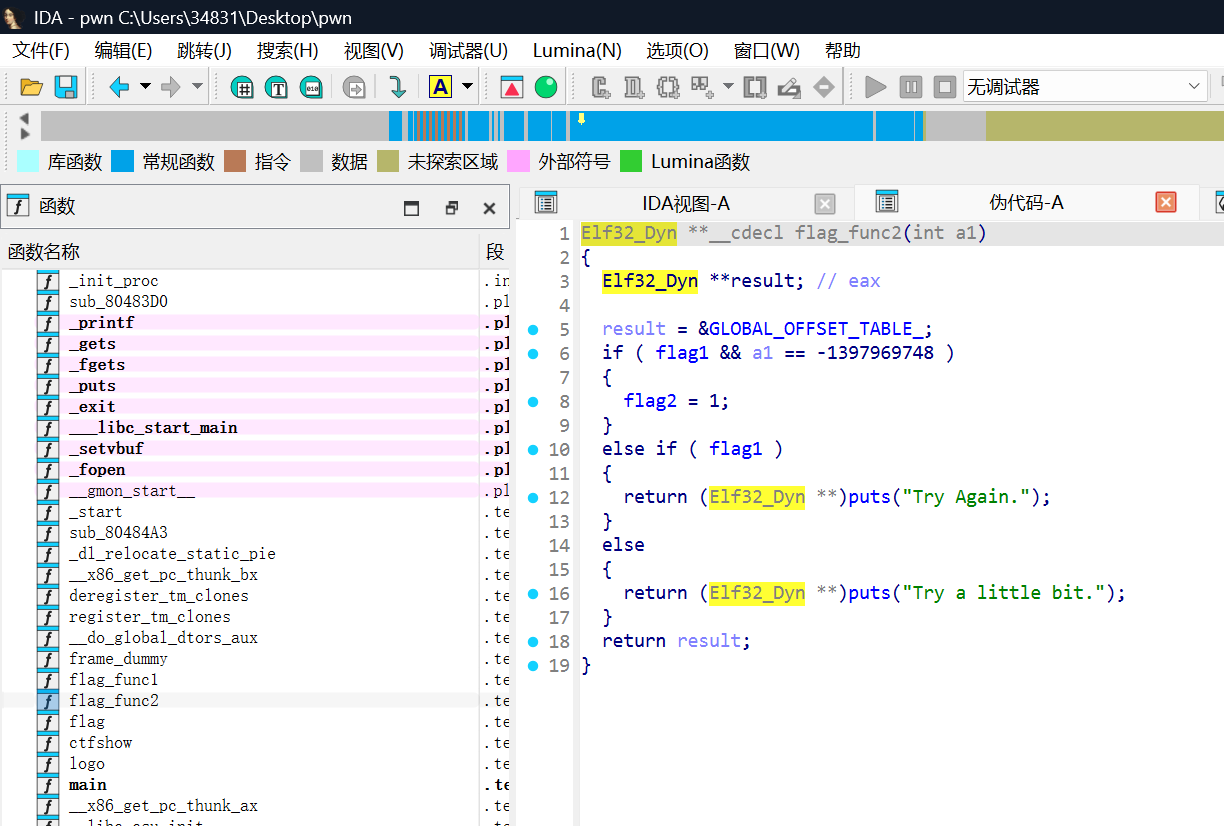Open the 文件(F) menu

41,51
